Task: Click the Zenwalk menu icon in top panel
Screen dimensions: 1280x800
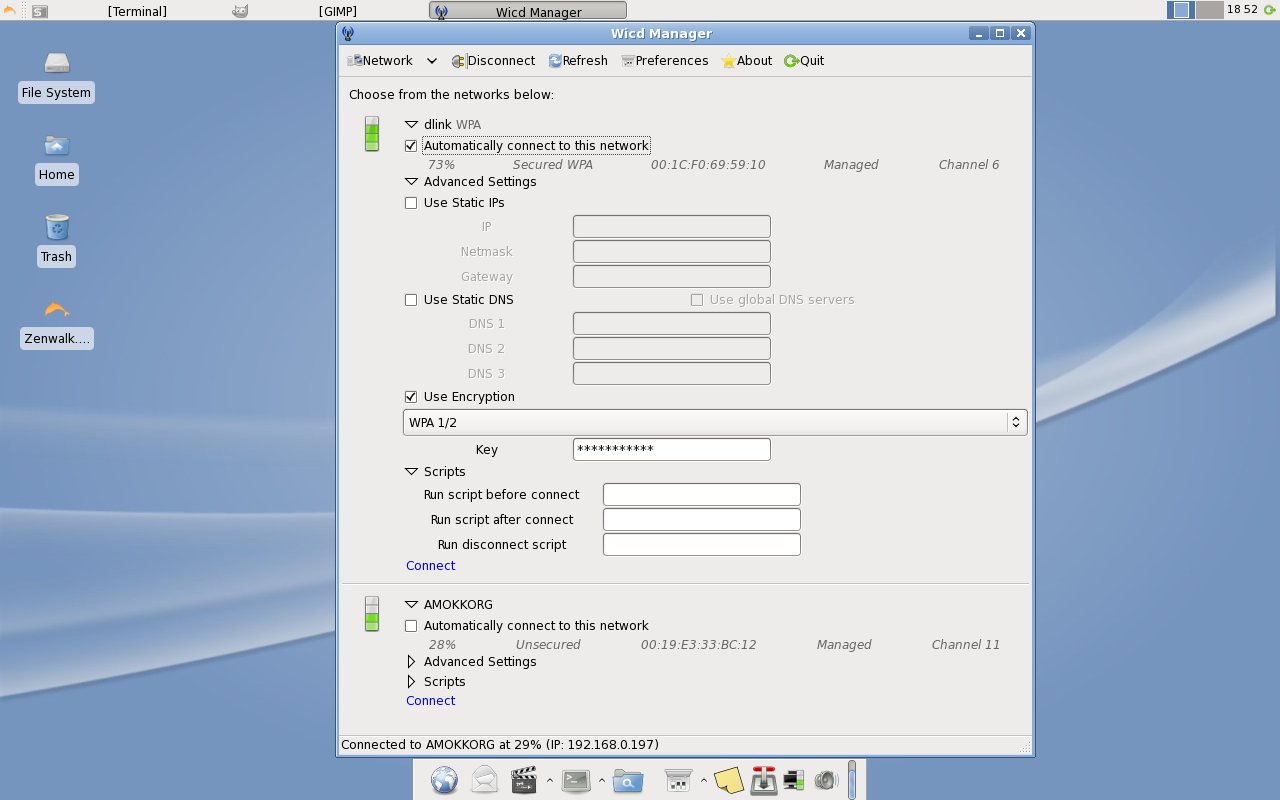Action: pyautogui.click(x=10, y=11)
